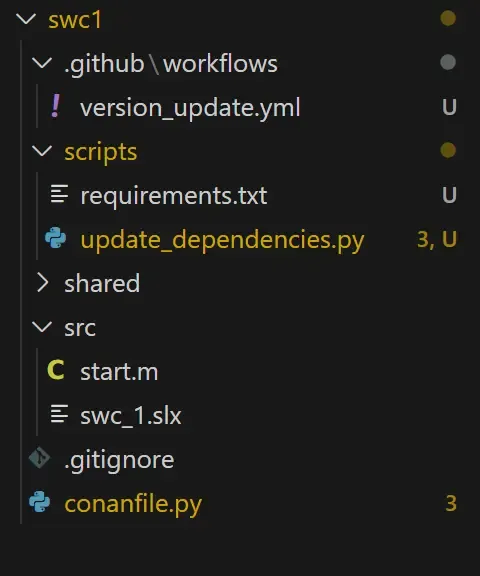
Task: Open requirements.txt file
Action: (x=174, y=196)
